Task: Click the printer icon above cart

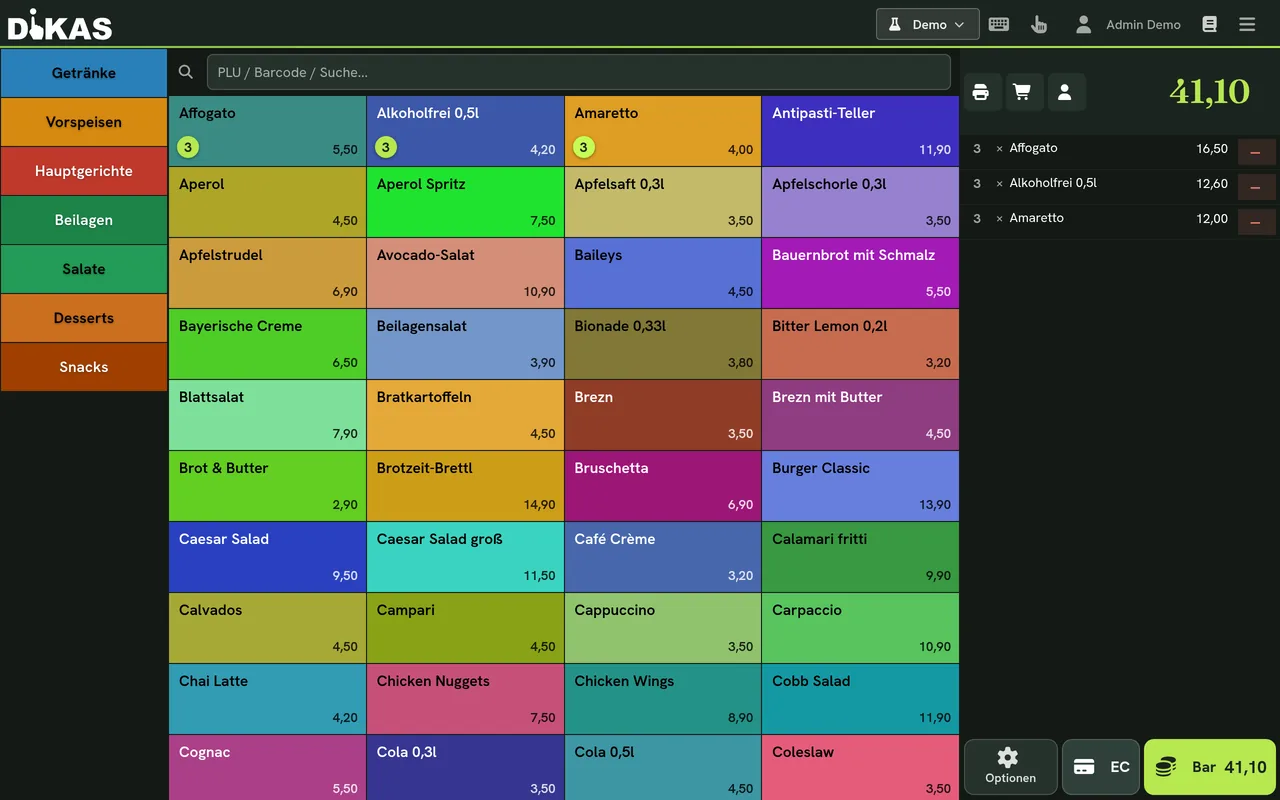Action: 980,92
